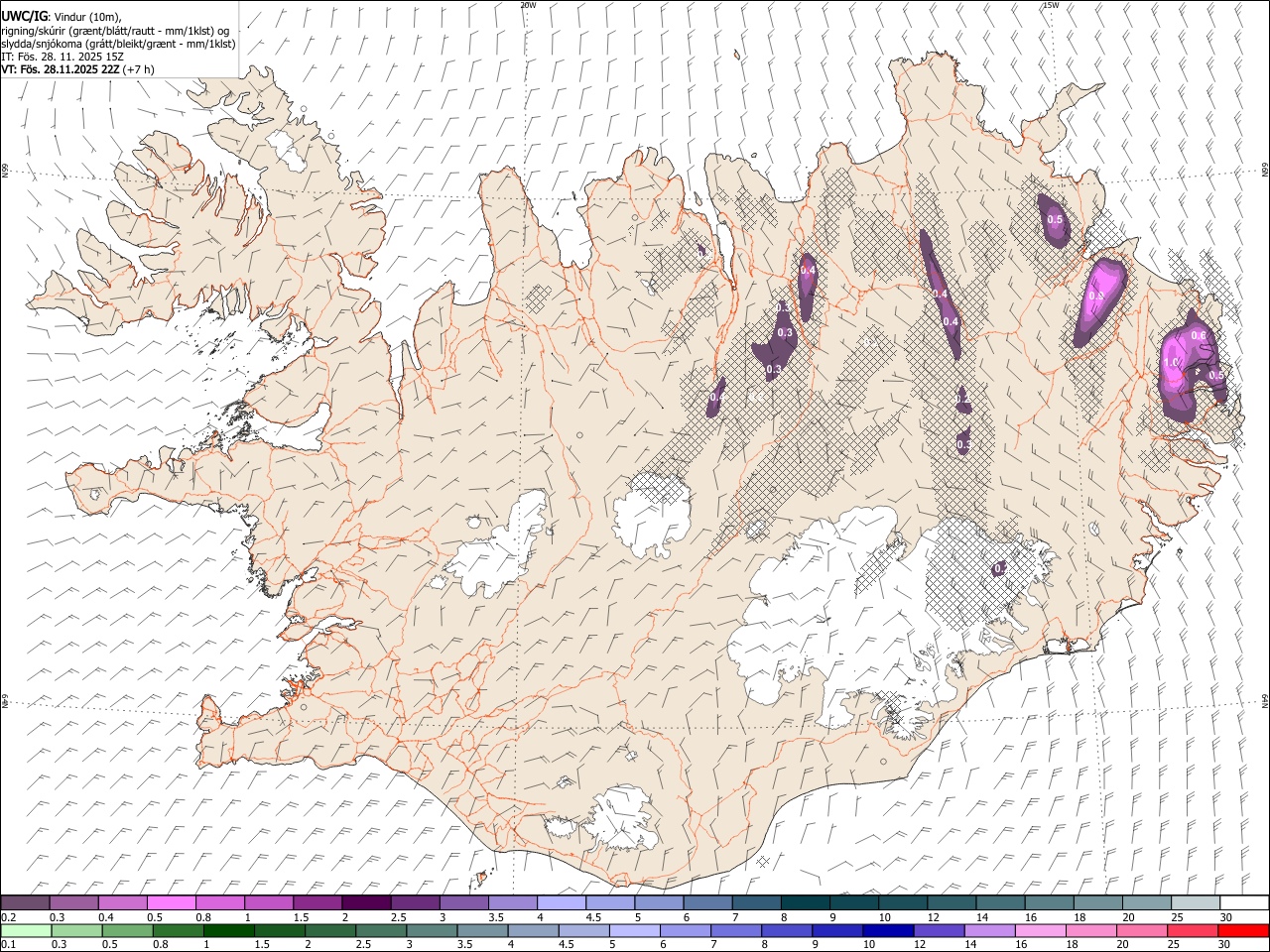Click the palest green rain swatch at 0.1

click(x=26, y=930)
